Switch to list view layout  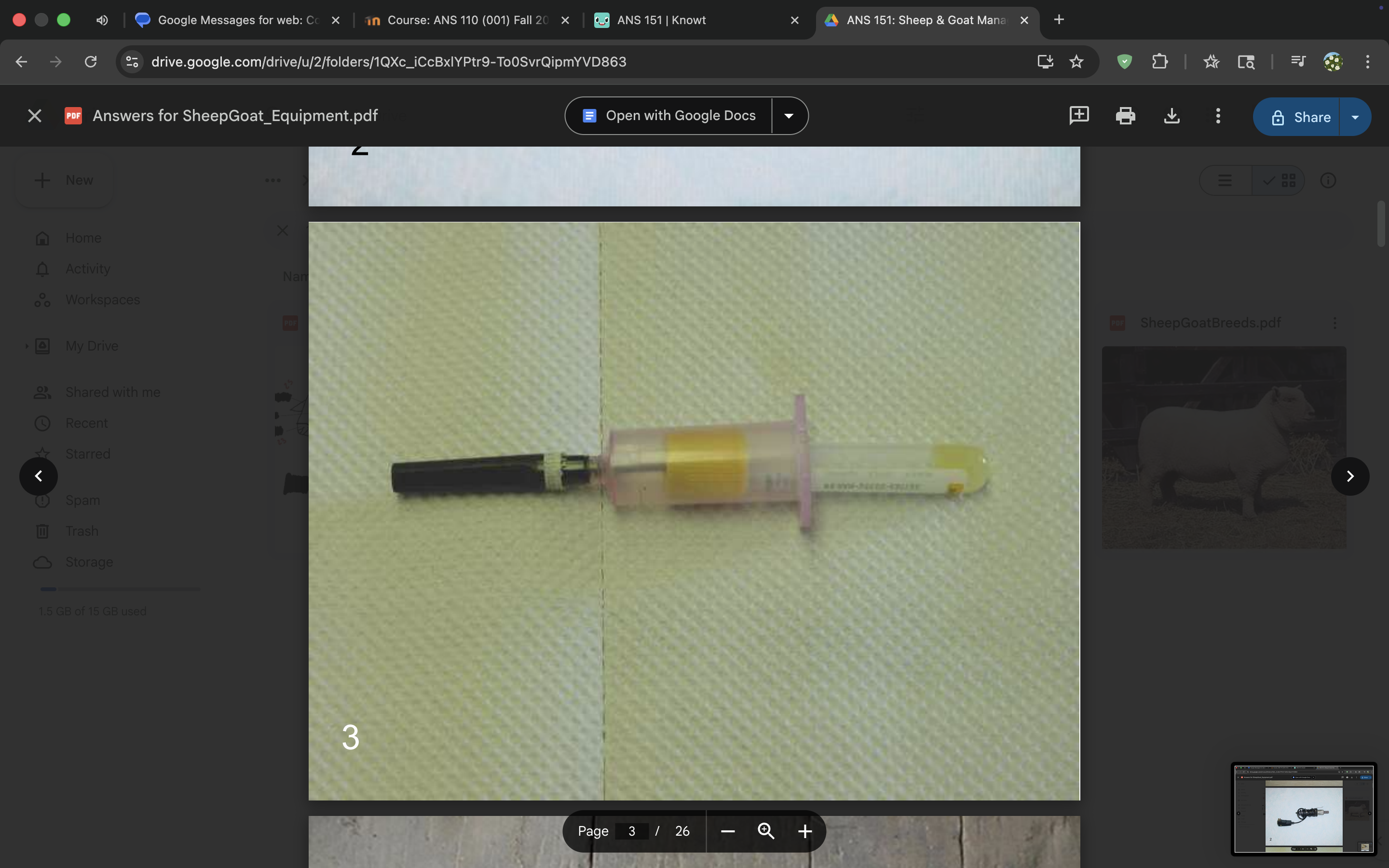click(1224, 180)
